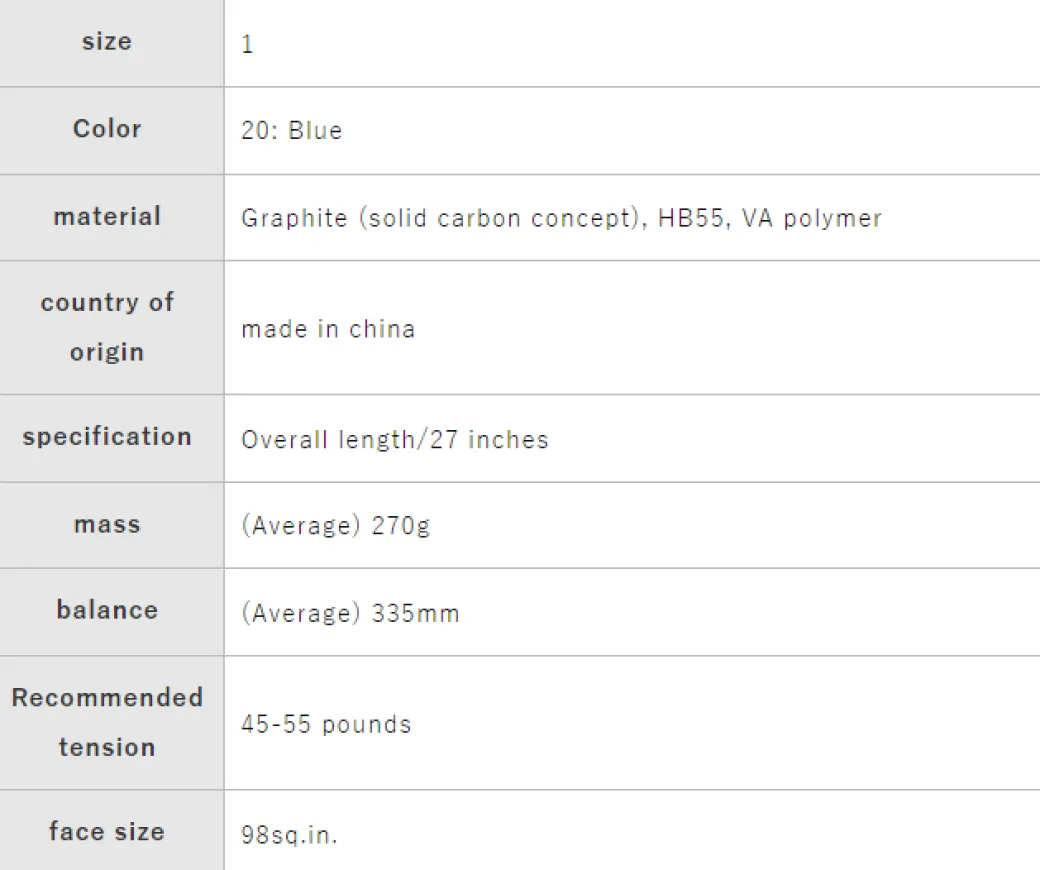Click the 'VA polymer' text
This screenshot has width=1040, height=870.
(x=811, y=219)
